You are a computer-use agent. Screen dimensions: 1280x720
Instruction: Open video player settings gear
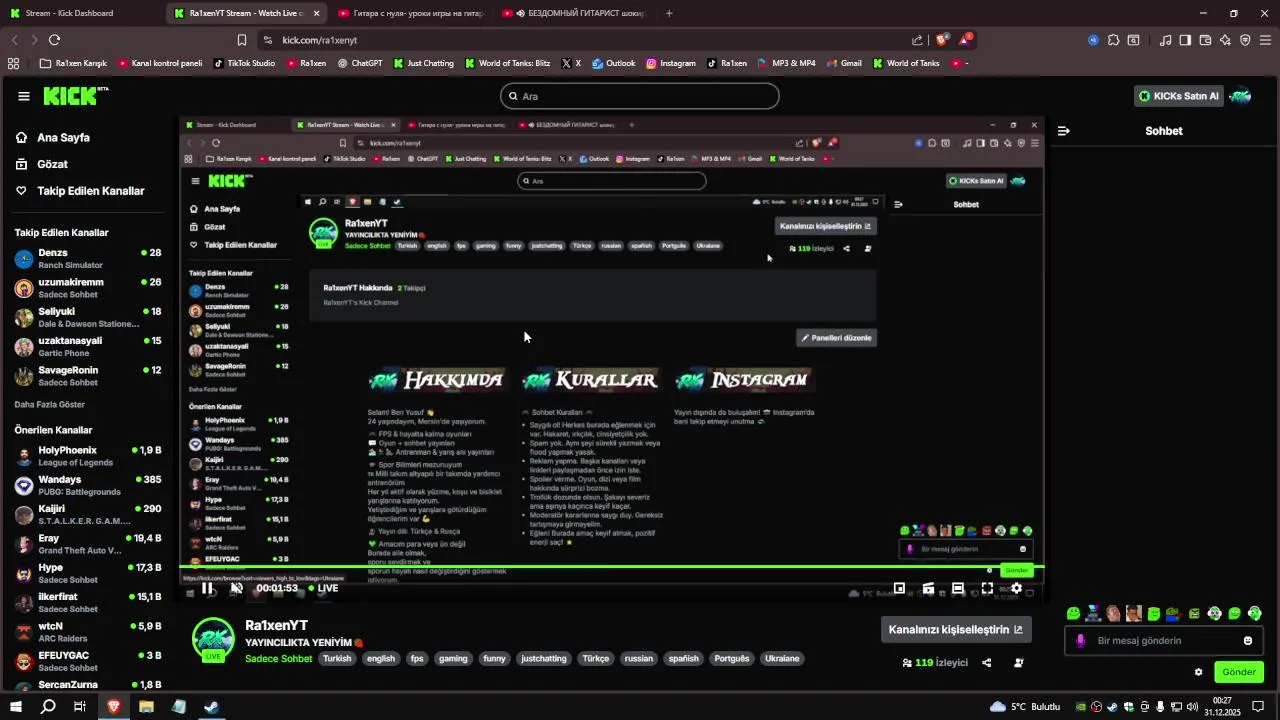pos(1016,588)
